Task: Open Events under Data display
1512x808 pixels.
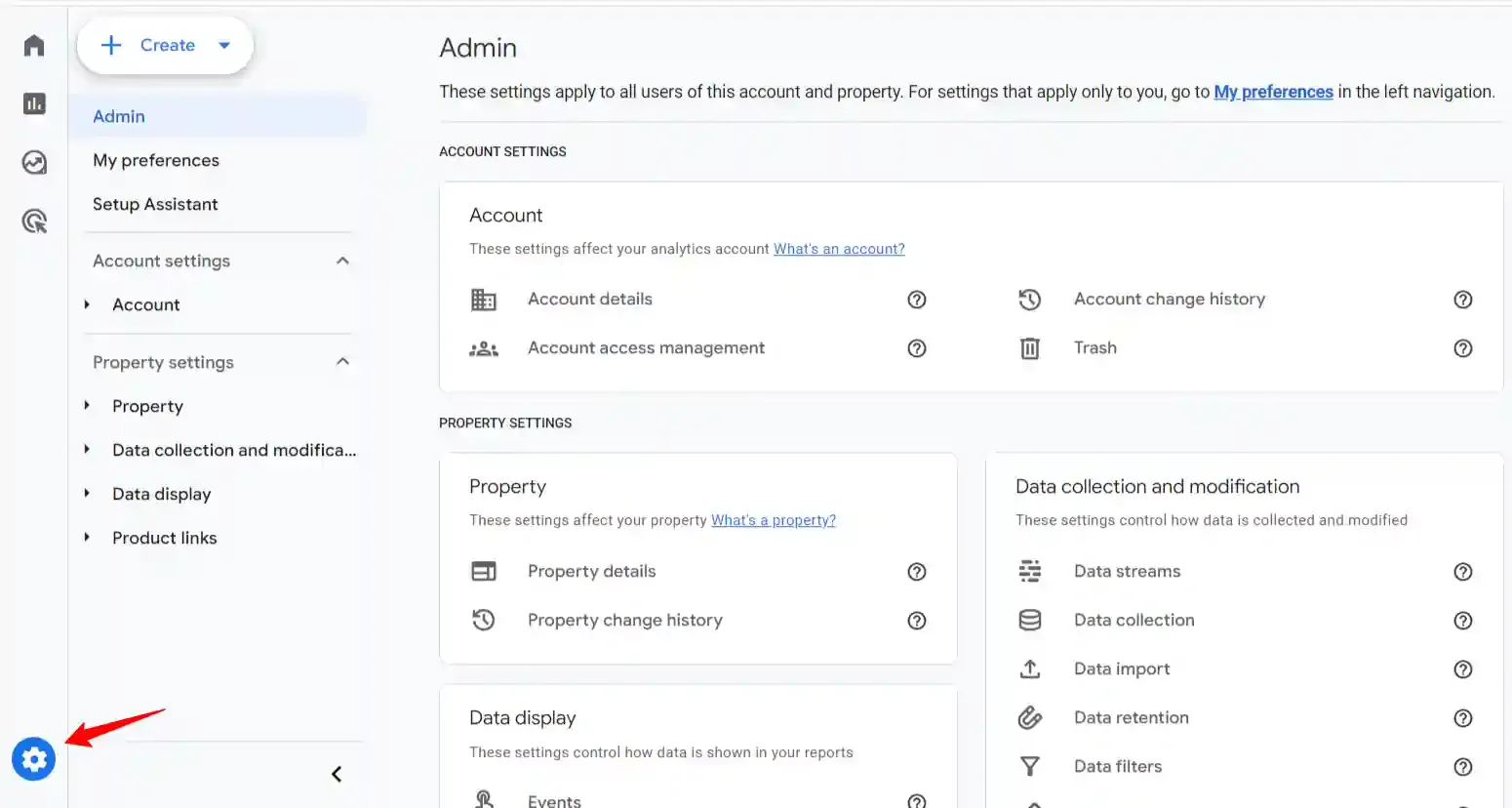Action: (554, 800)
